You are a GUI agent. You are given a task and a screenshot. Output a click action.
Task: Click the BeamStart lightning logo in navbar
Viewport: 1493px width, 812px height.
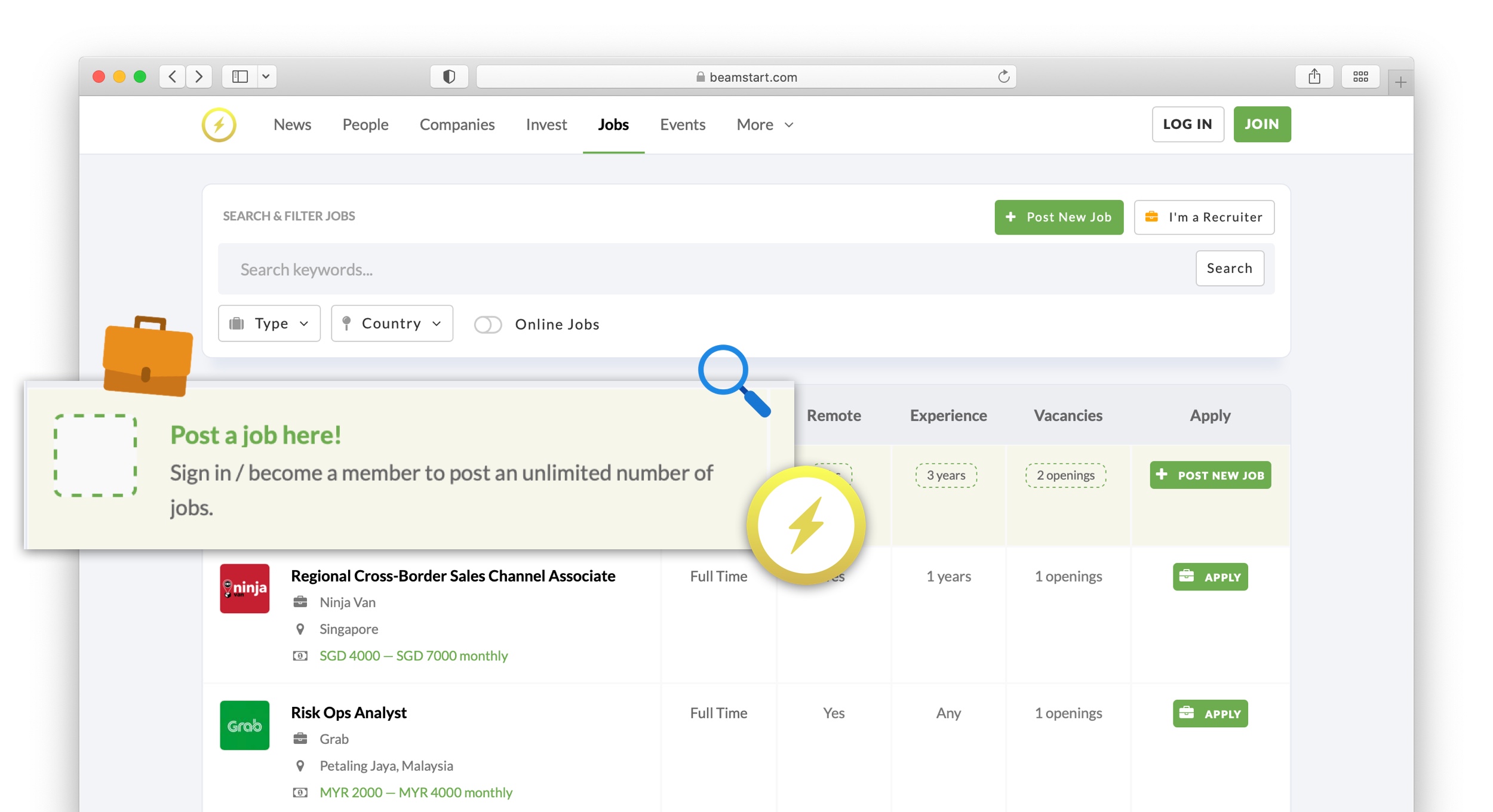pyautogui.click(x=219, y=125)
